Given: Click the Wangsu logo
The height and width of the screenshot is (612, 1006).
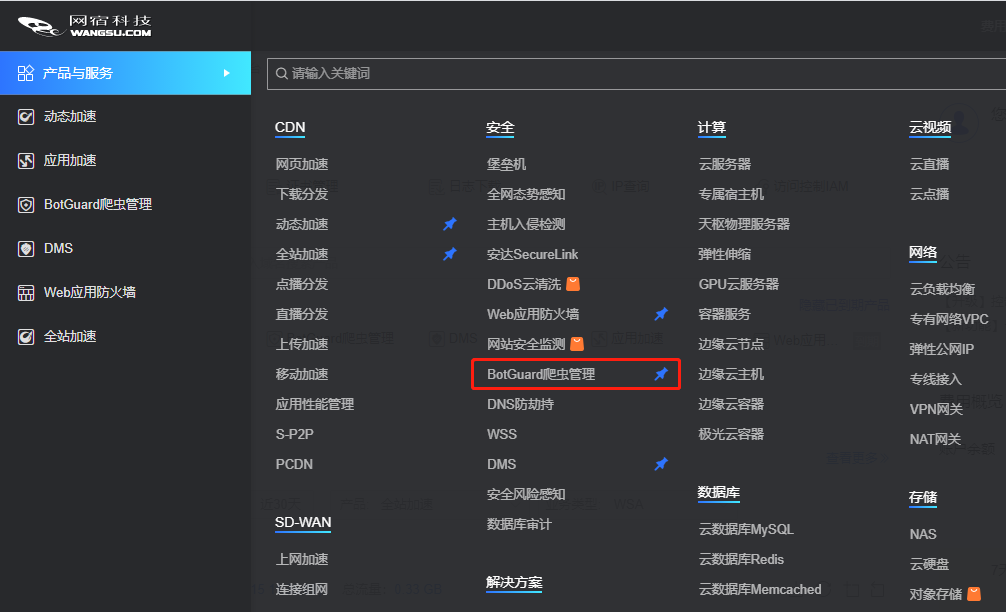Looking at the screenshot, I should point(85,26).
